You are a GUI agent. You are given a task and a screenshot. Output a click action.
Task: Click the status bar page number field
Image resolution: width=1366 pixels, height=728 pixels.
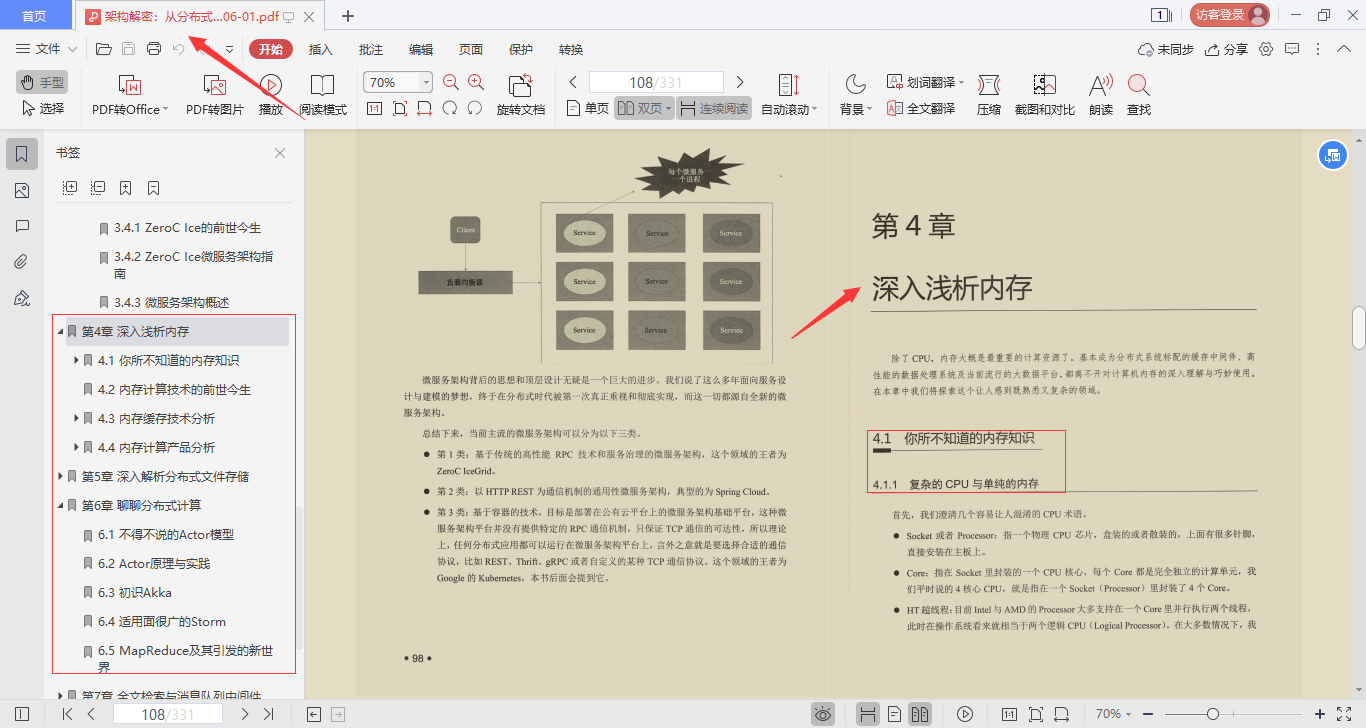(167, 714)
